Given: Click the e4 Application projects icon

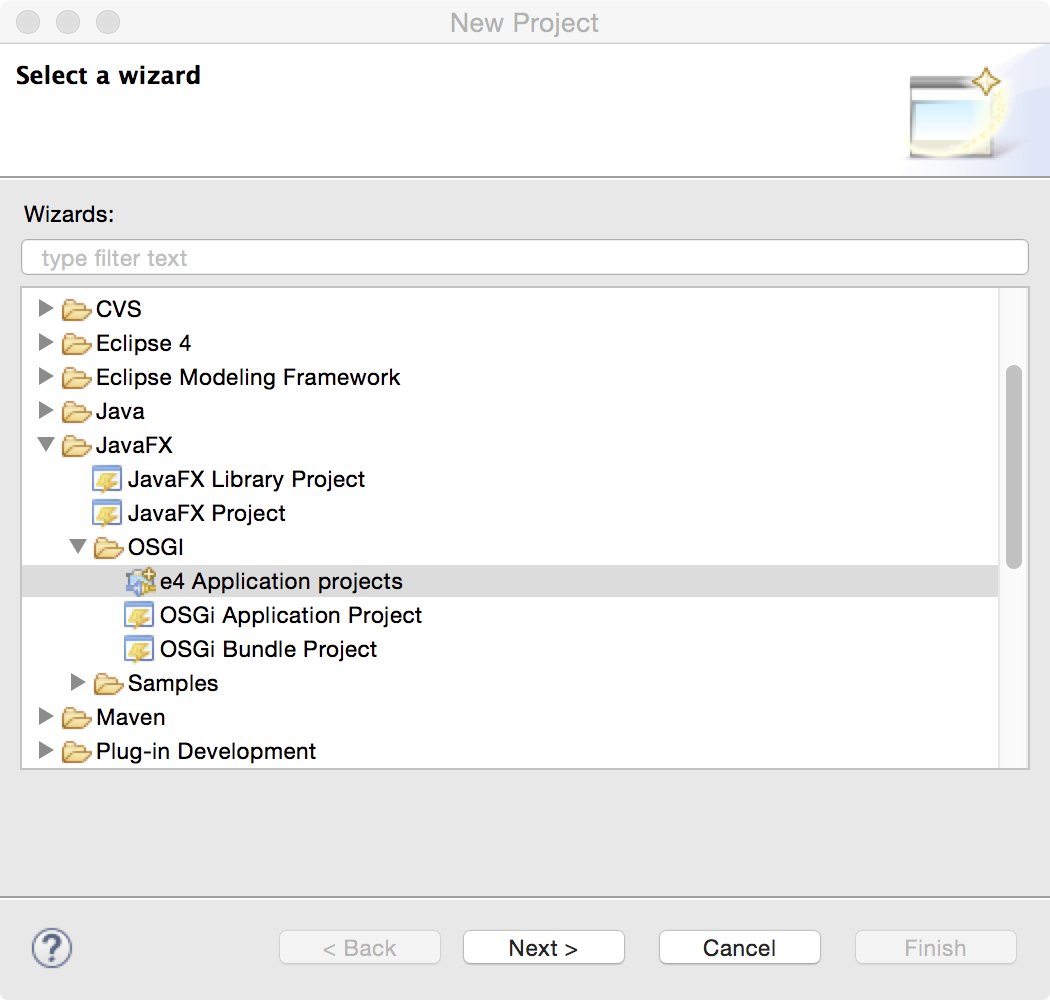Looking at the screenshot, I should click(140, 582).
